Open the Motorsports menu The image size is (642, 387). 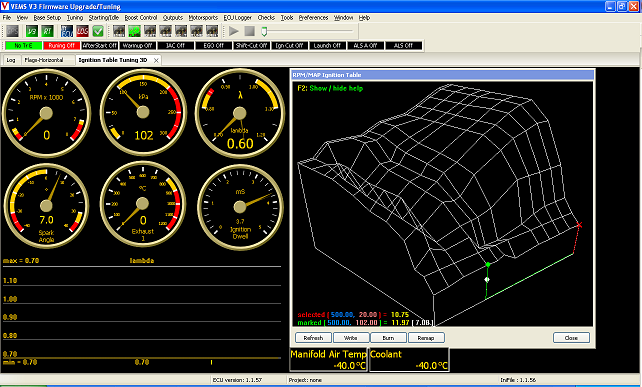click(x=203, y=18)
